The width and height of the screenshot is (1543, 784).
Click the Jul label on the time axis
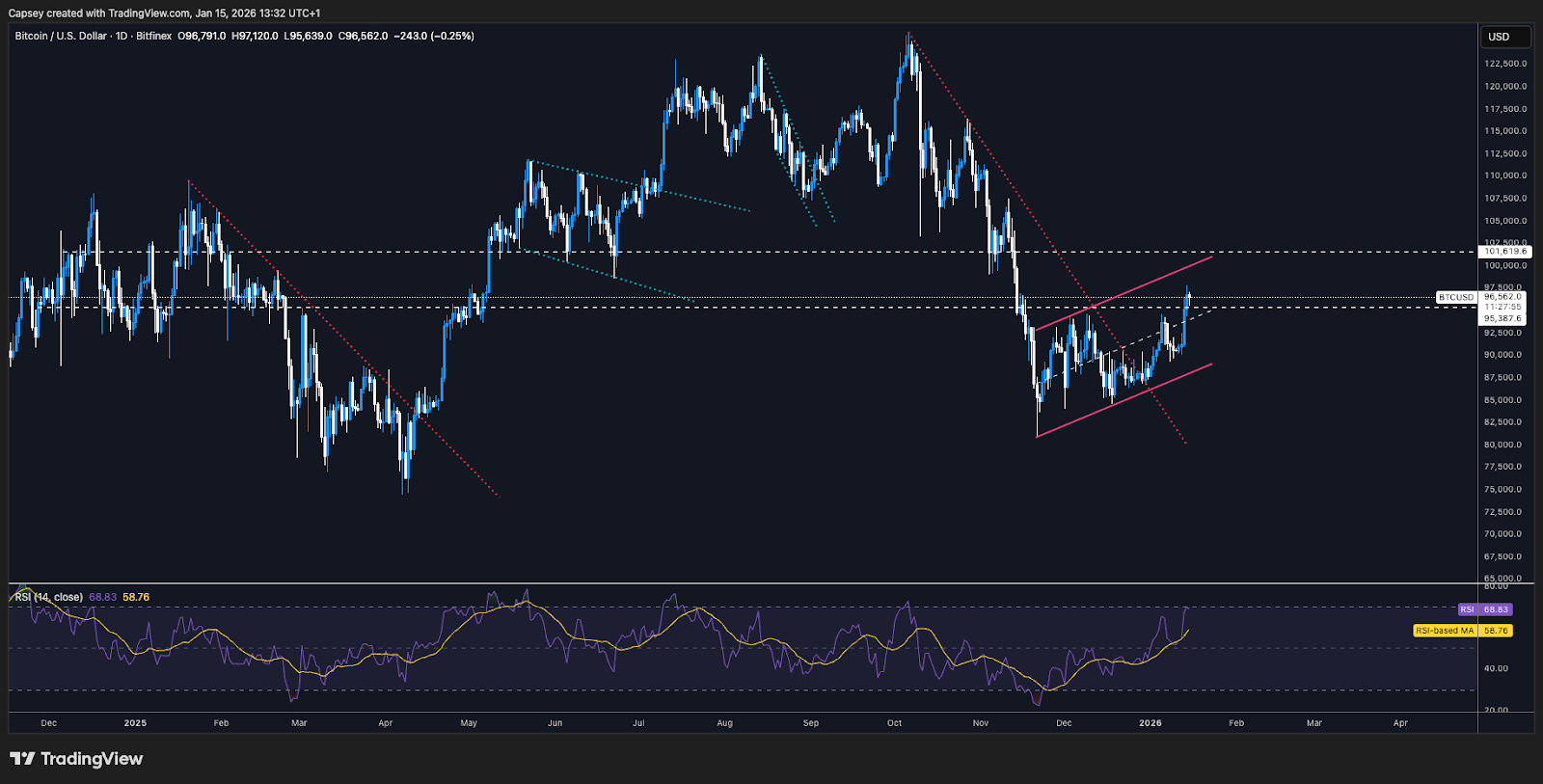point(638,723)
